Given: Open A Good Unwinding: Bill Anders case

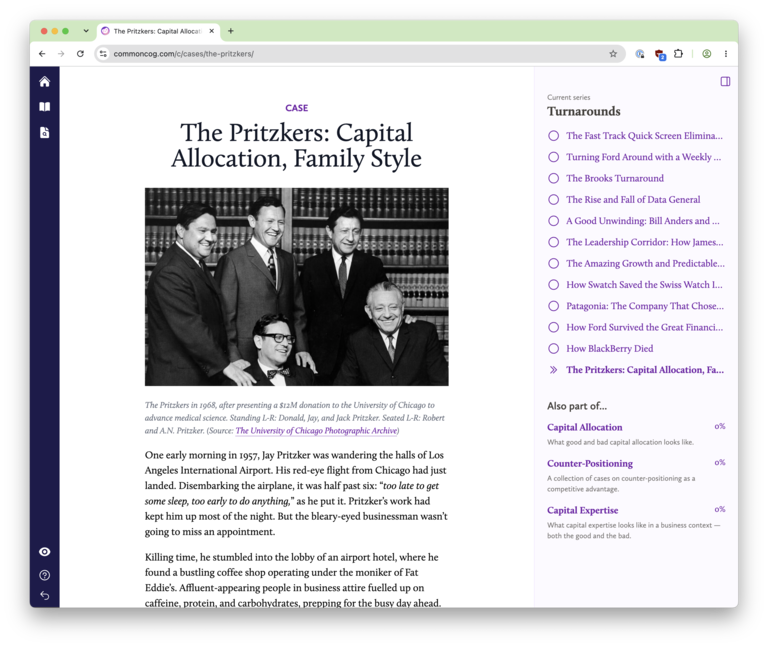Looking at the screenshot, I should pyautogui.click(x=643, y=221).
